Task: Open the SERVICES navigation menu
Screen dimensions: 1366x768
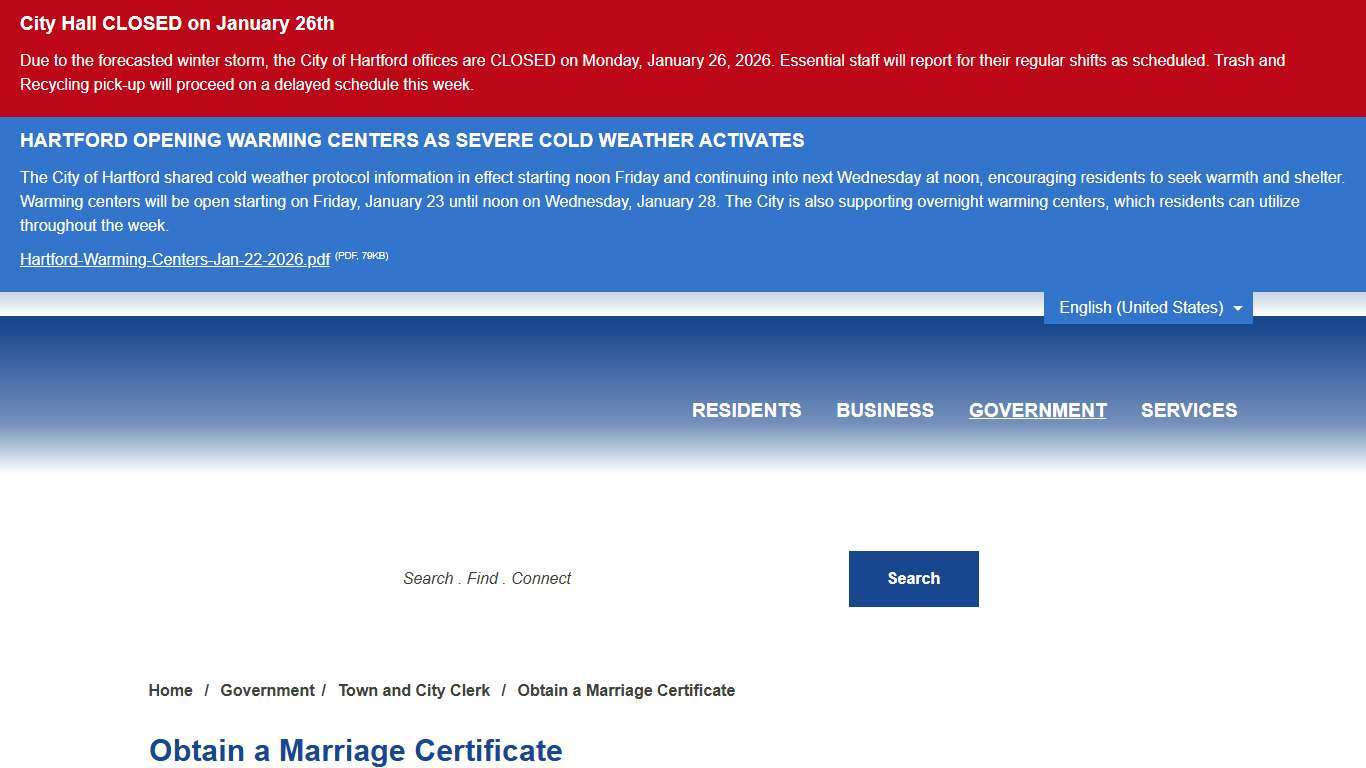Action: pyautogui.click(x=1189, y=410)
